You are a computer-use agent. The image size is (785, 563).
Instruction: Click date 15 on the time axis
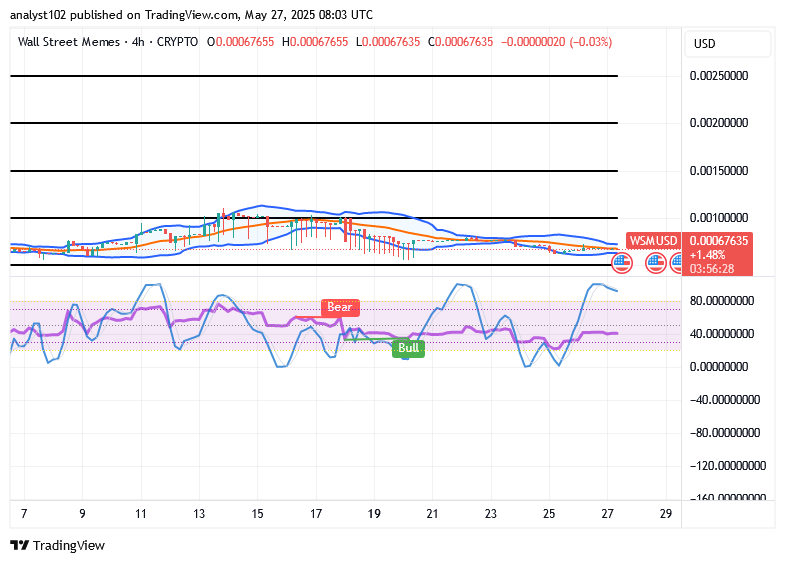pos(257,514)
